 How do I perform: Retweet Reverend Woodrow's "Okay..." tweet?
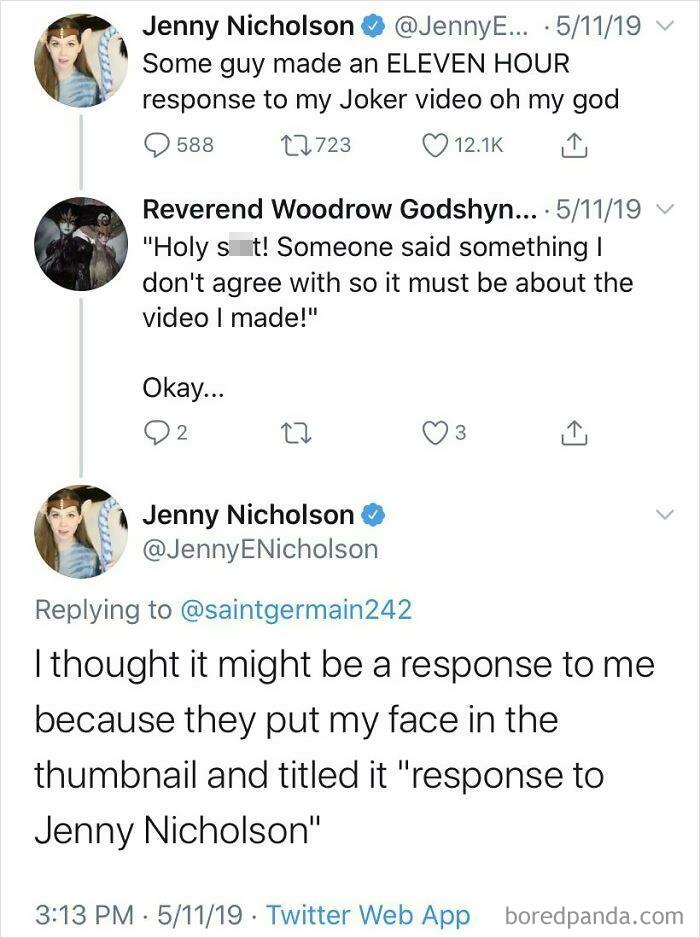click(296, 433)
